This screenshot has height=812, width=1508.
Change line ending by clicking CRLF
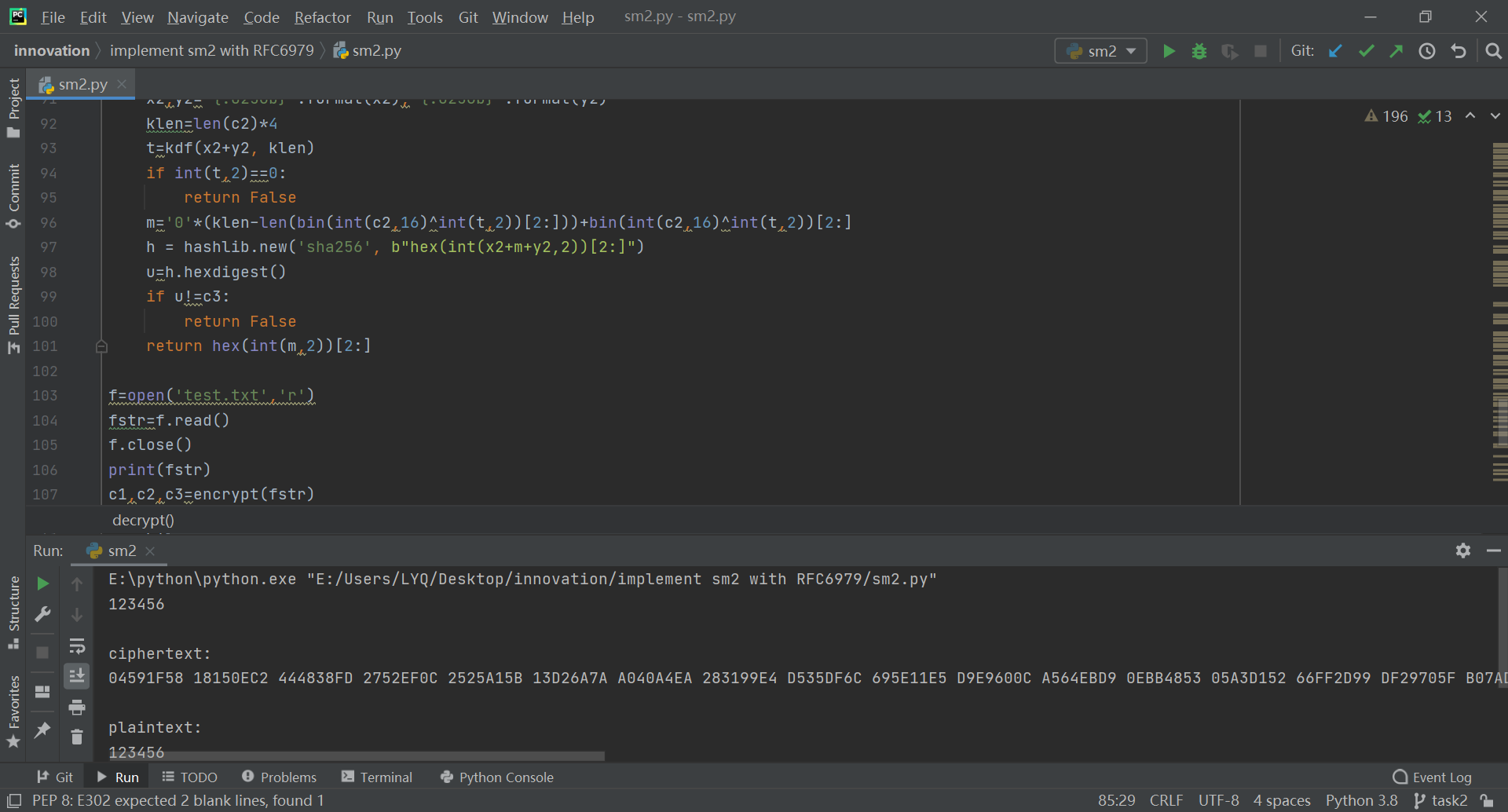pos(1166,800)
